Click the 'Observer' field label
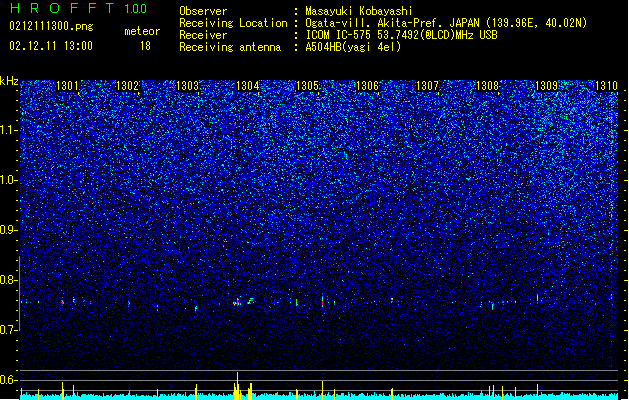 (203, 11)
